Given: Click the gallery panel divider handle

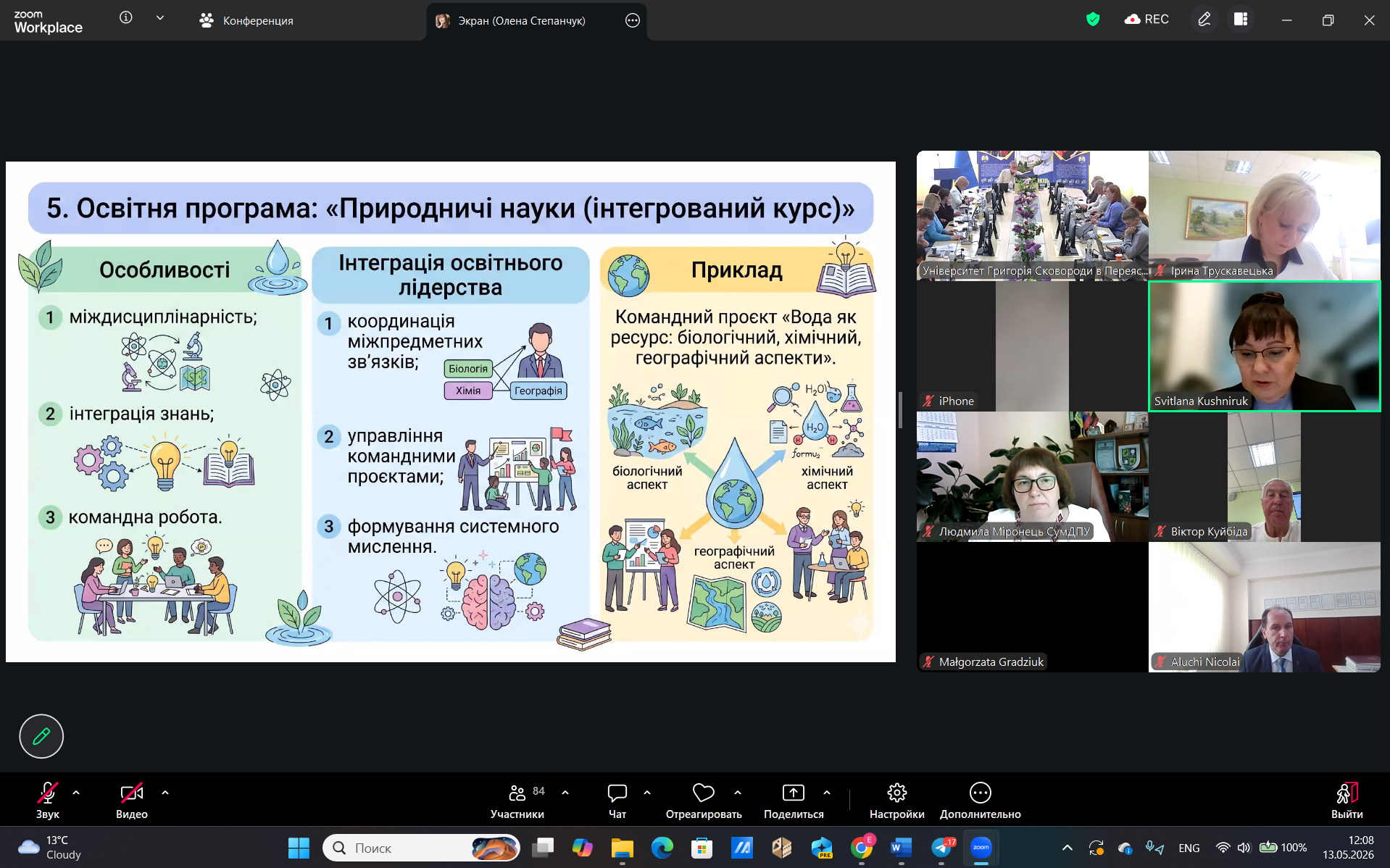Looking at the screenshot, I should [x=900, y=410].
